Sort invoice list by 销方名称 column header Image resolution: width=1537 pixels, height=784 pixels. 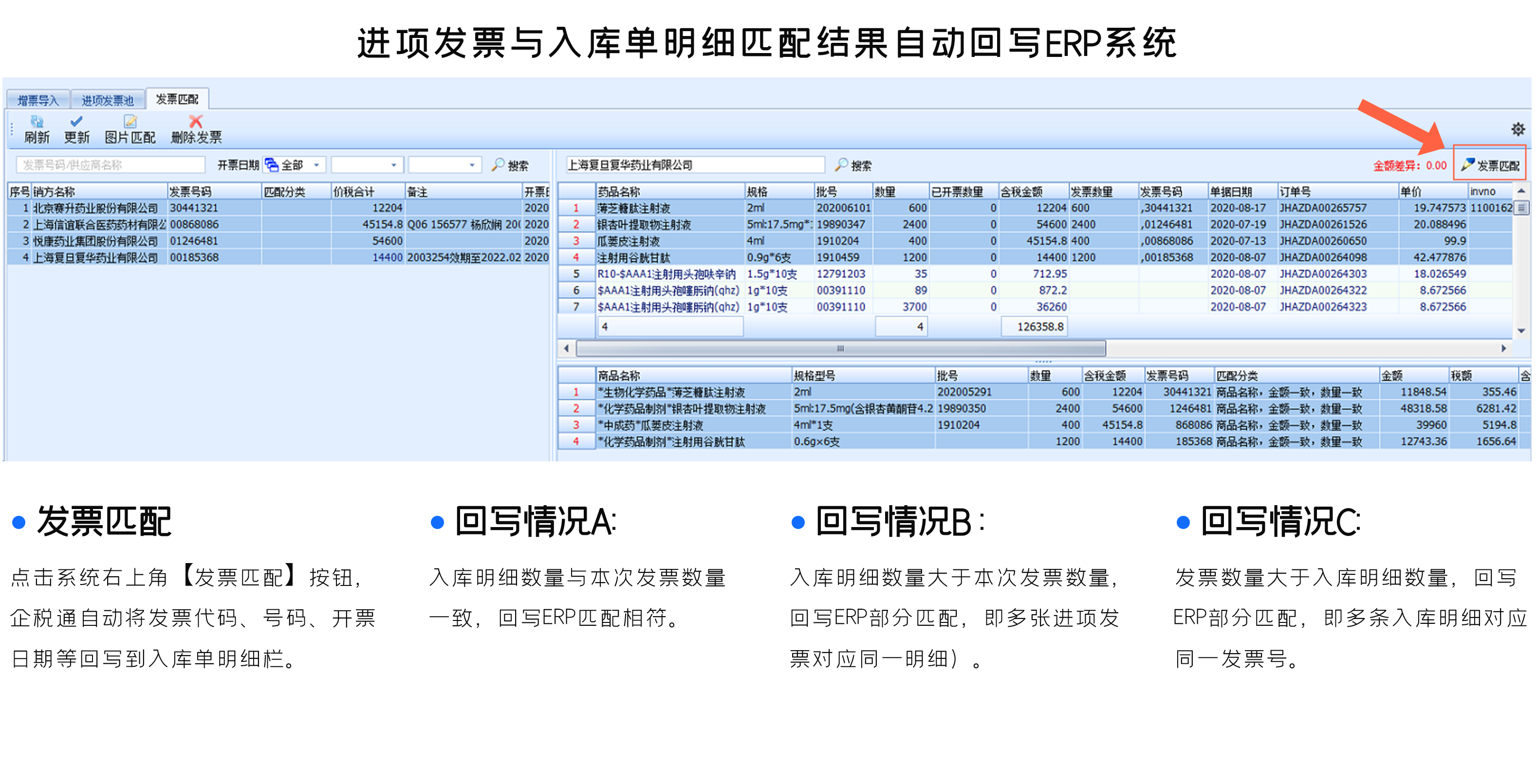pyautogui.click(x=99, y=191)
